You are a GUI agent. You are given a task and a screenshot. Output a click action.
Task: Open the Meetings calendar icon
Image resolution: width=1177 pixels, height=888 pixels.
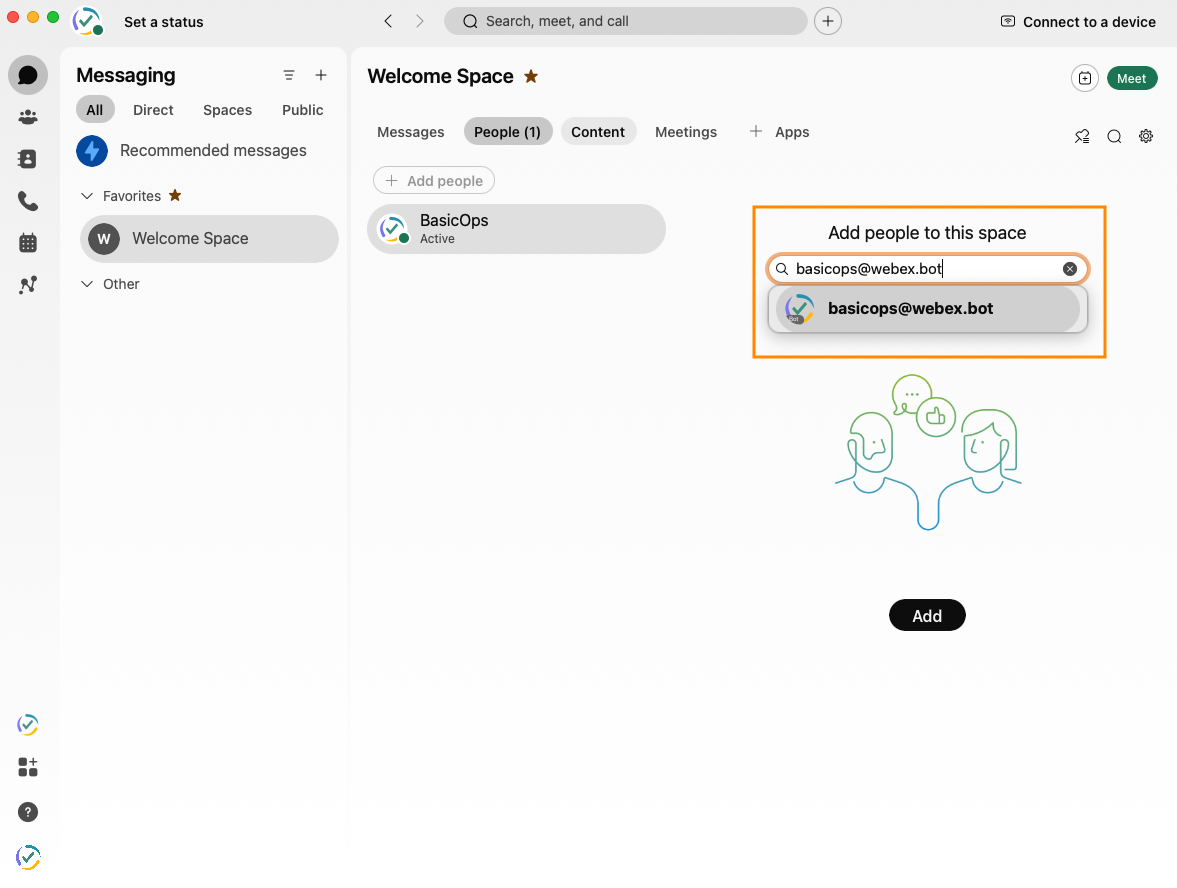click(x=27, y=242)
